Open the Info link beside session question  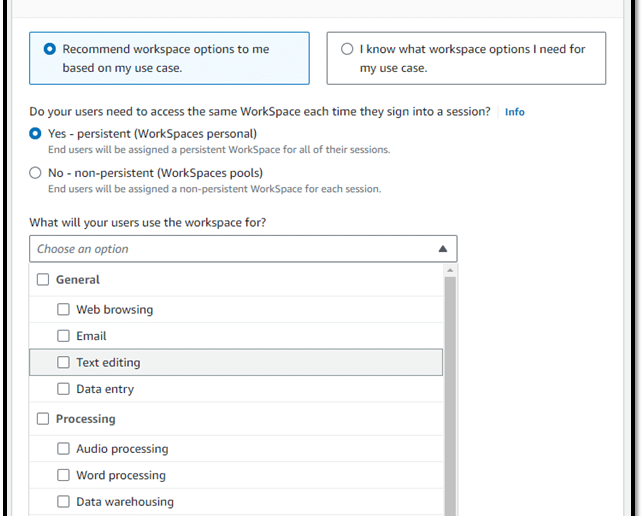click(x=515, y=112)
